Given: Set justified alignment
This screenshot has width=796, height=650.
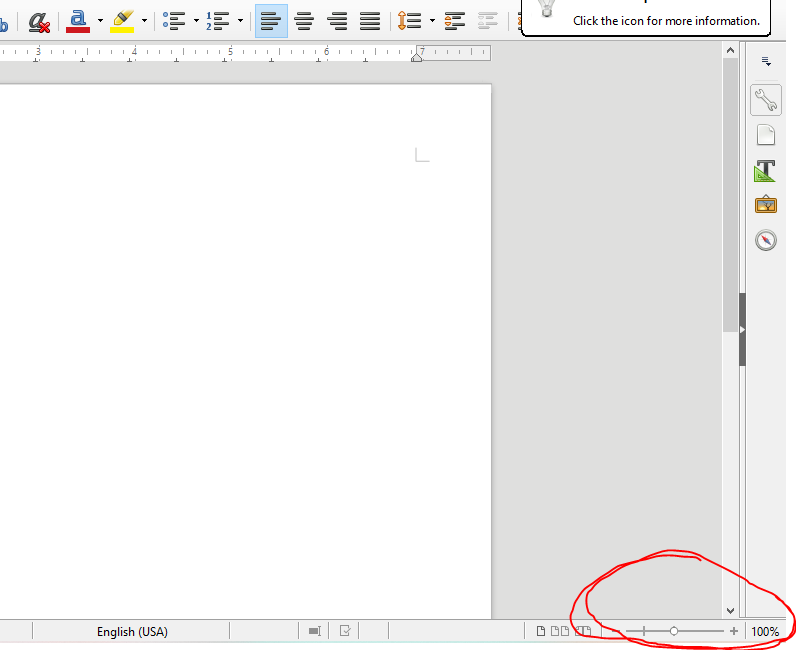Looking at the screenshot, I should point(370,21).
